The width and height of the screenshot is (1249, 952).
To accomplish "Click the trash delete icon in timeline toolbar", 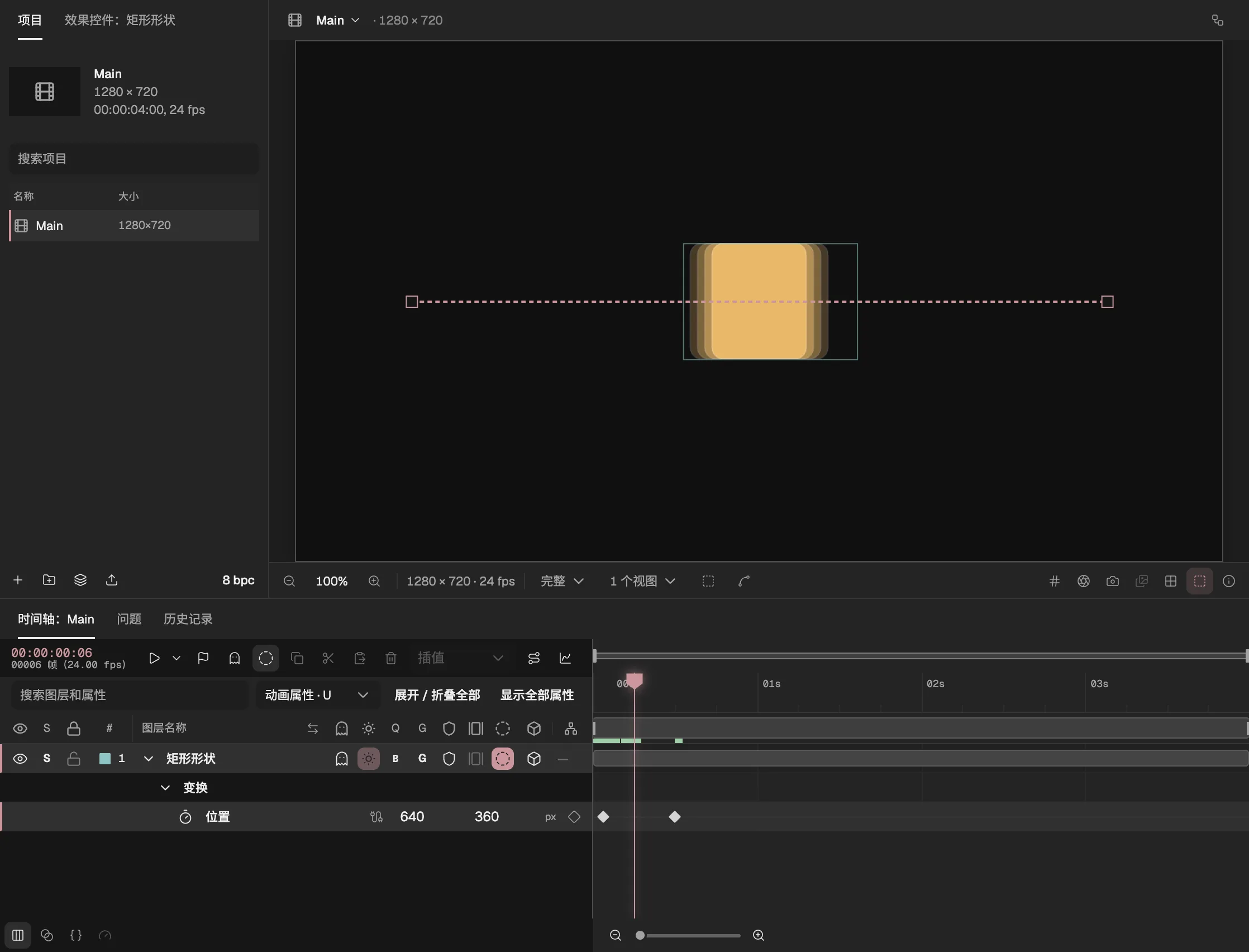I will tap(391, 658).
